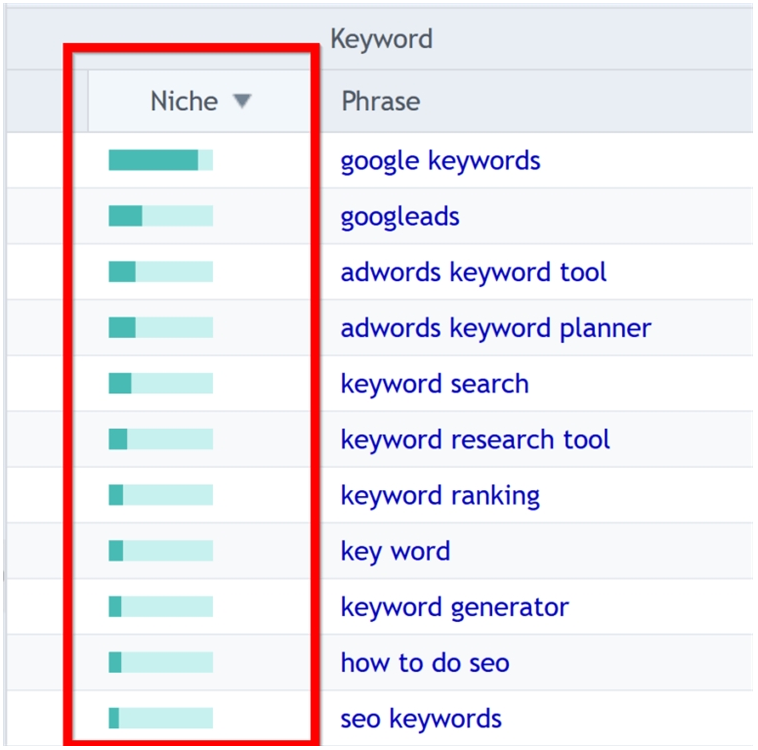The image size is (758, 750).
Task: Open the 'keyword research tool' link
Action: pos(475,440)
